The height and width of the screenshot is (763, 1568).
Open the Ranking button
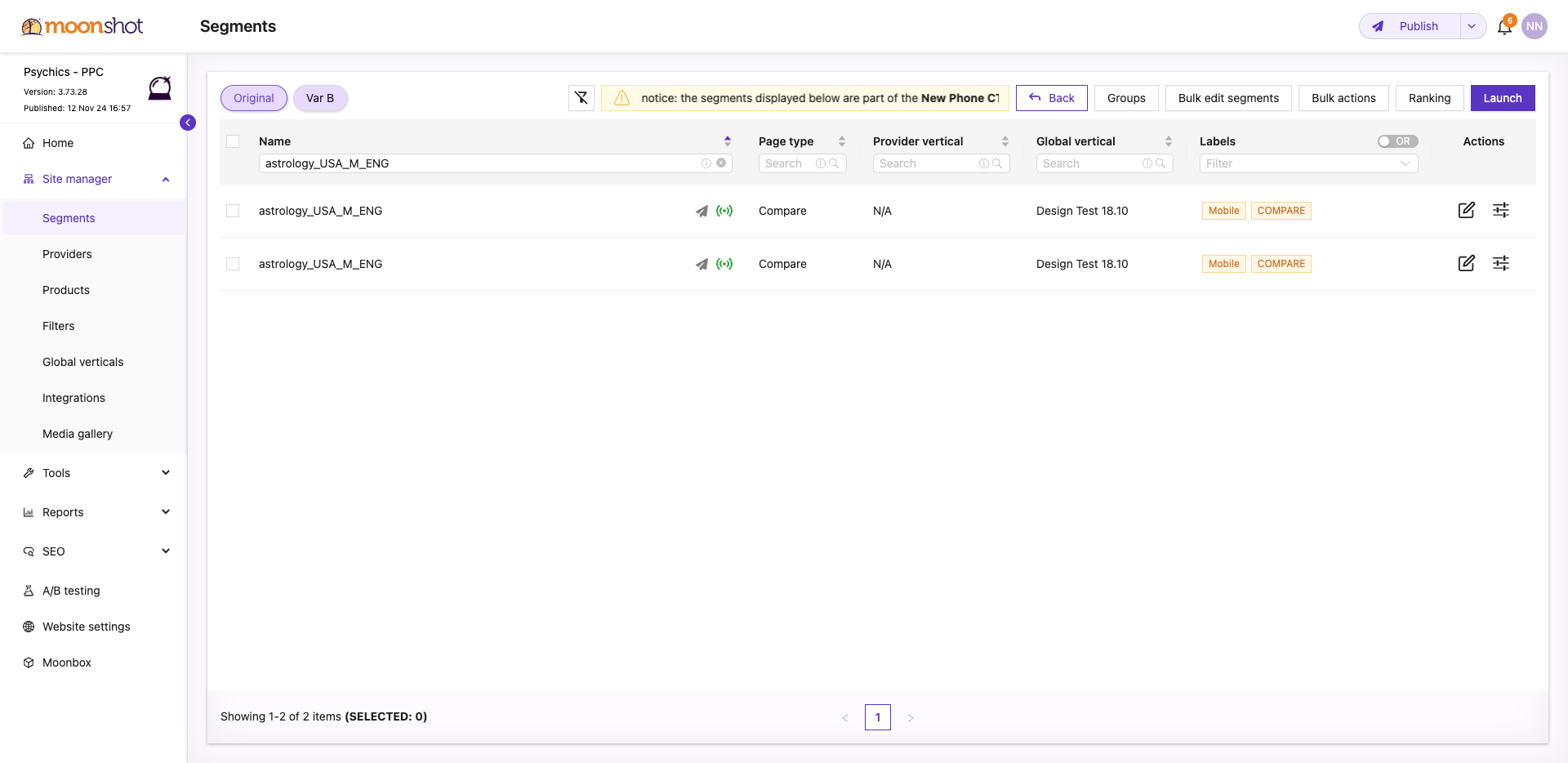1429,98
